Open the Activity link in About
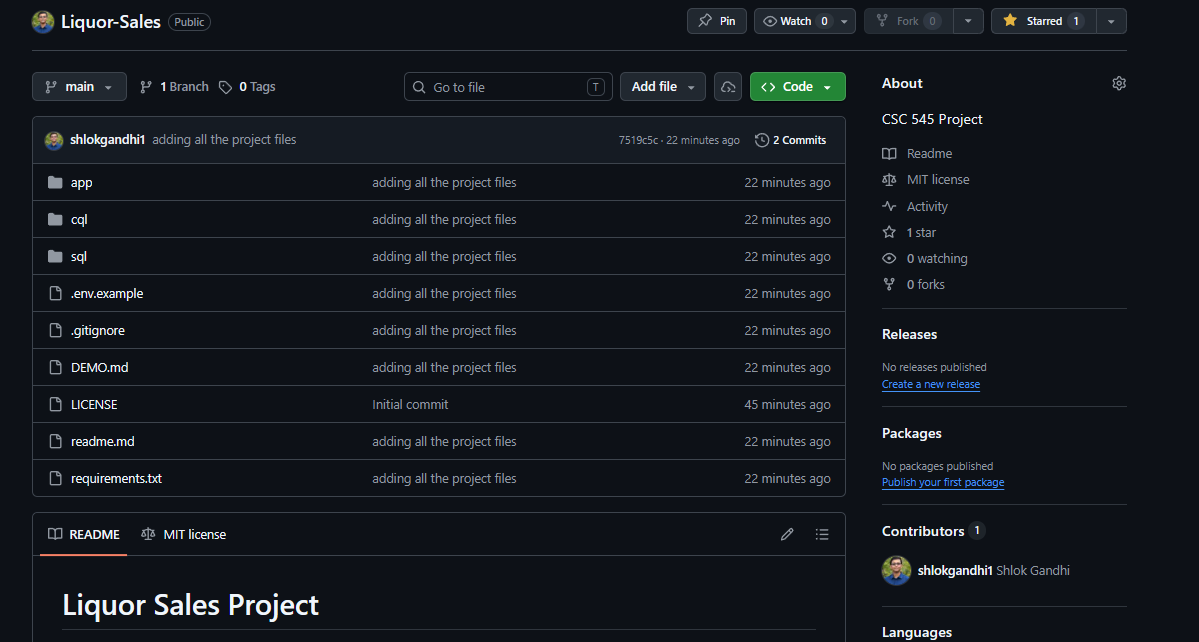Image resolution: width=1199 pixels, height=642 pixels. point(927,206)
